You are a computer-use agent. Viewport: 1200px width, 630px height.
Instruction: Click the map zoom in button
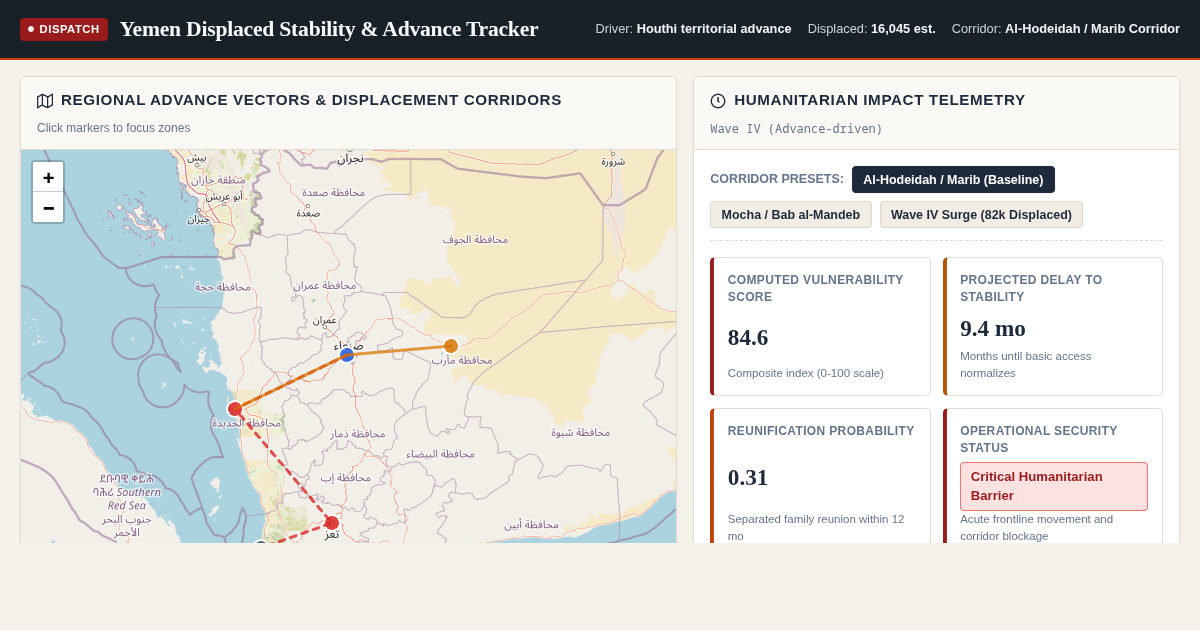[x=48, y=177]
